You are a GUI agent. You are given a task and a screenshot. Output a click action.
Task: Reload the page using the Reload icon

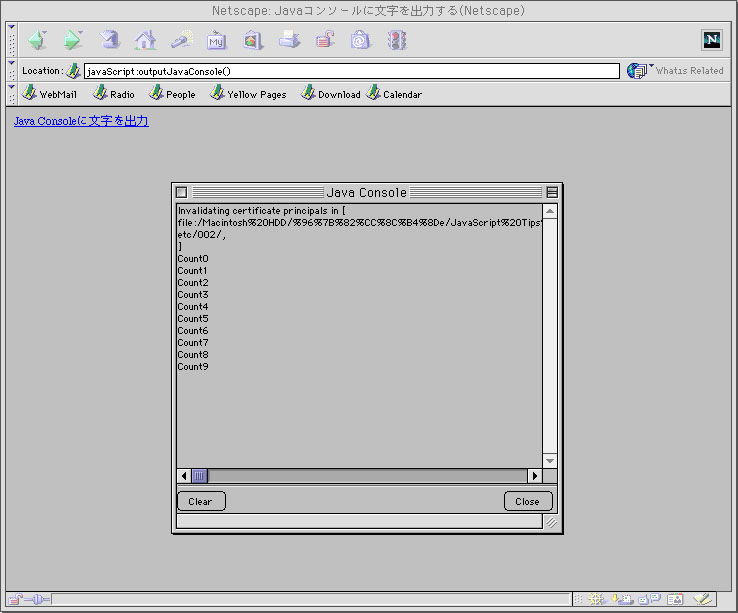110,40
